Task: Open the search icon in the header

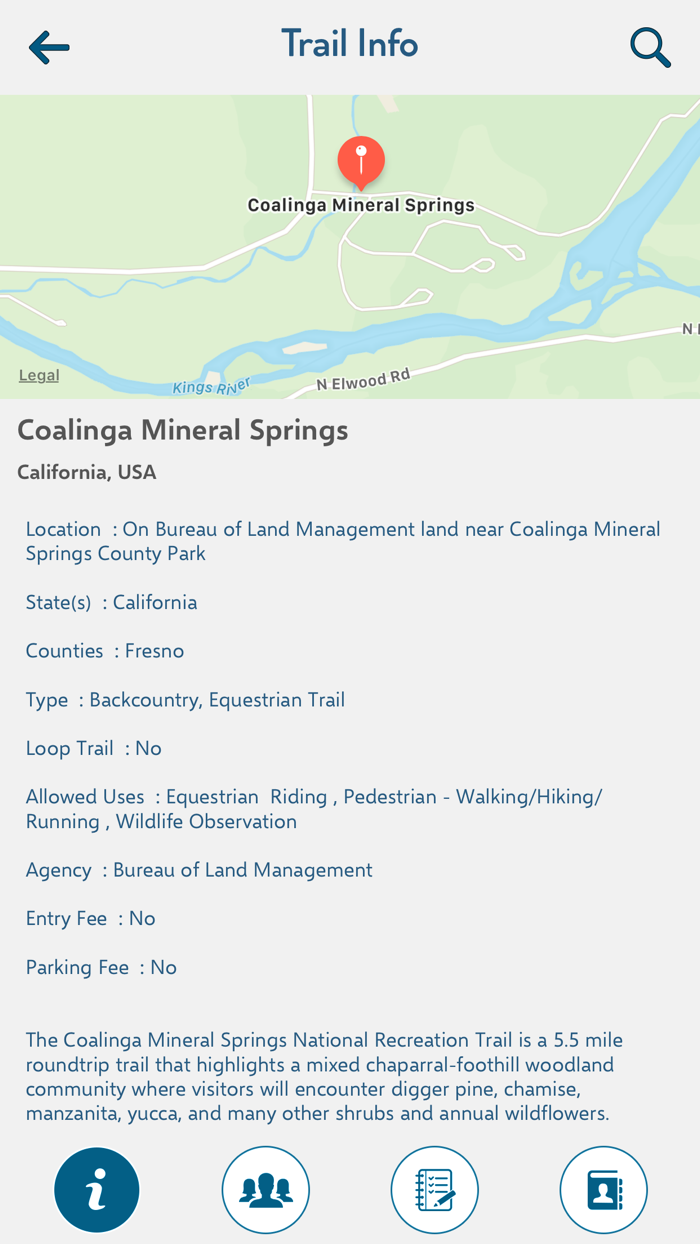Action: [x=649, y=46]
